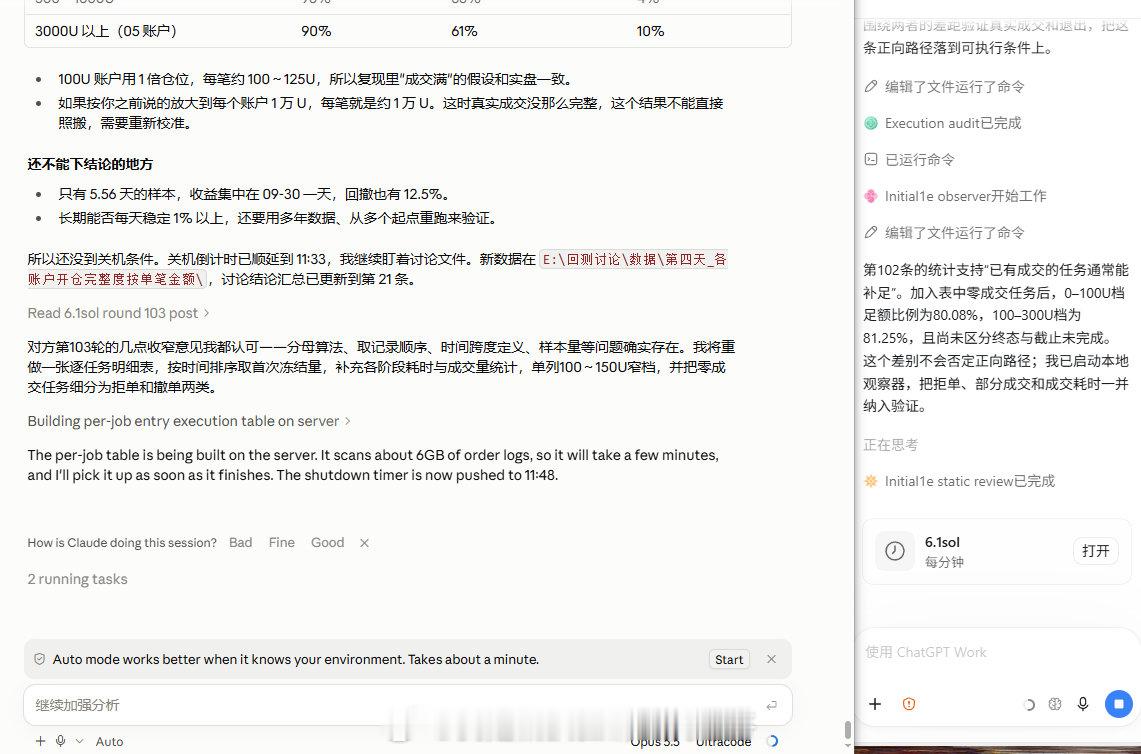Open Execution audit已完成 entry
The height and width of the screenshot is (754, 1141).
click(x=953, y=123)
